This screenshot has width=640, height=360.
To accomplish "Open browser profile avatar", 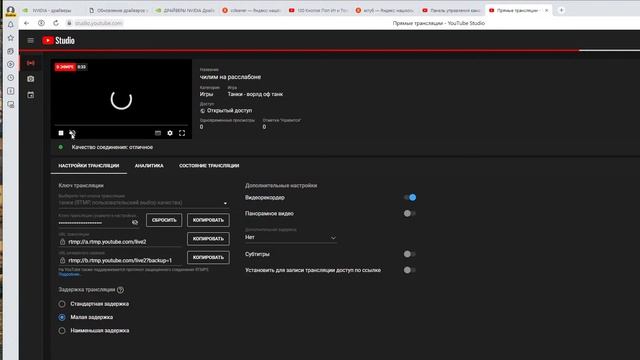I will tap(11, 11).
